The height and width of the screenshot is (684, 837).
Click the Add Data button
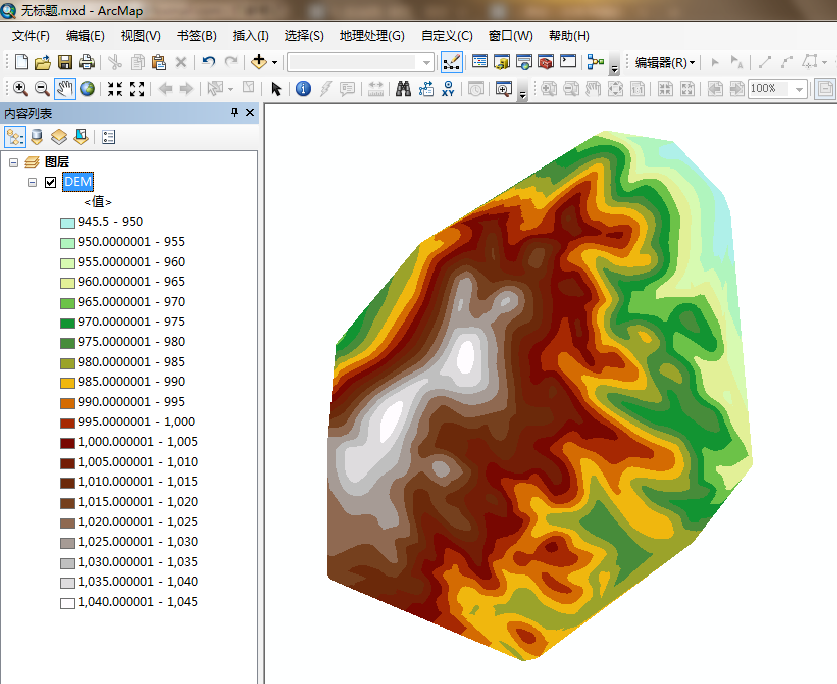(x=259, y=62)
